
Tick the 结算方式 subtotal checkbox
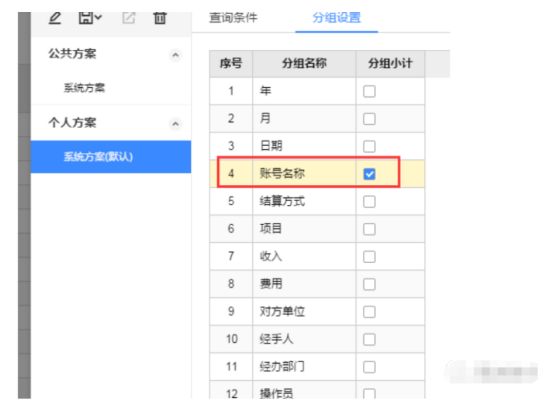click(369, 202)
